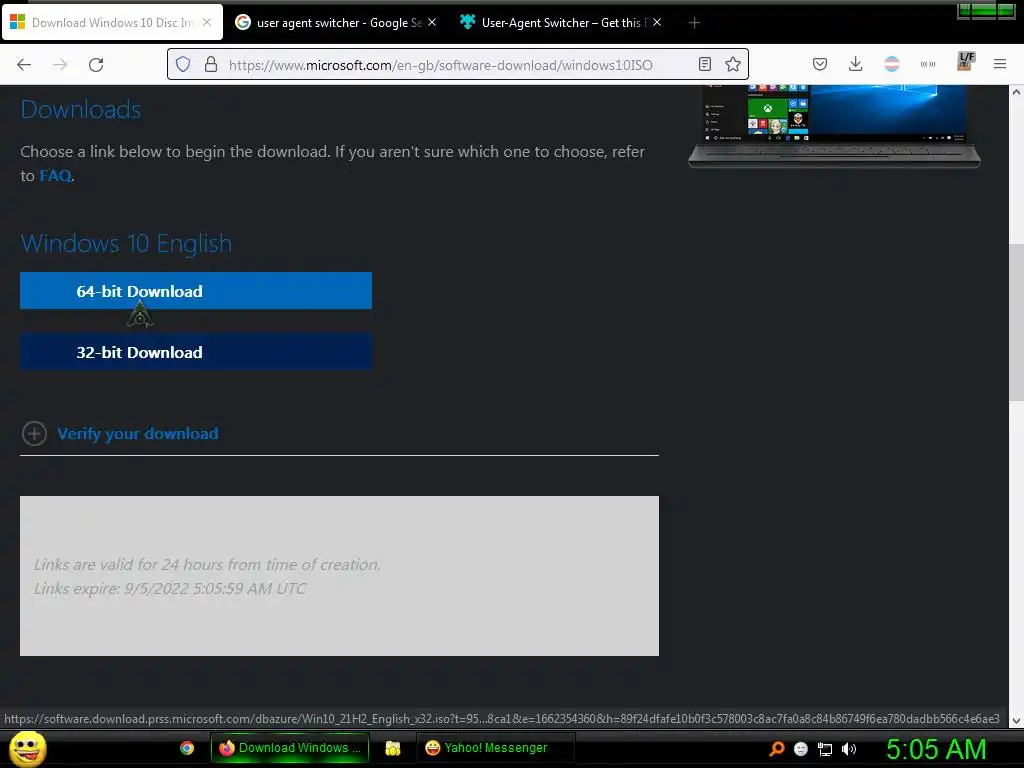Image resolution: width=1024 pixels, height=768 pixels.
Task: Click Links are valid for 24 hours text
Action: point(207,564)
